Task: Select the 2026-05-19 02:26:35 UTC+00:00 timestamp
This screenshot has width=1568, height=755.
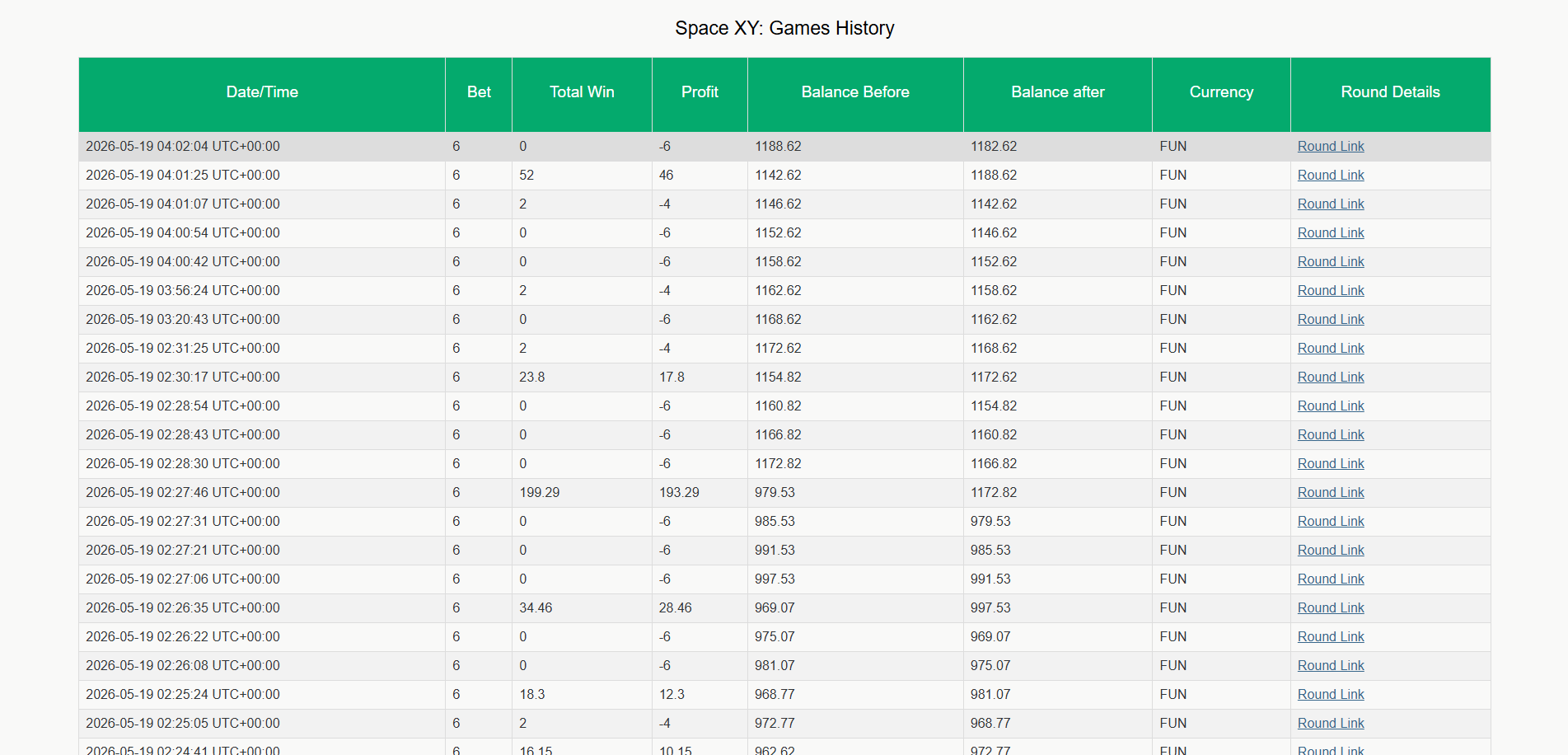Action: [183, 607]
